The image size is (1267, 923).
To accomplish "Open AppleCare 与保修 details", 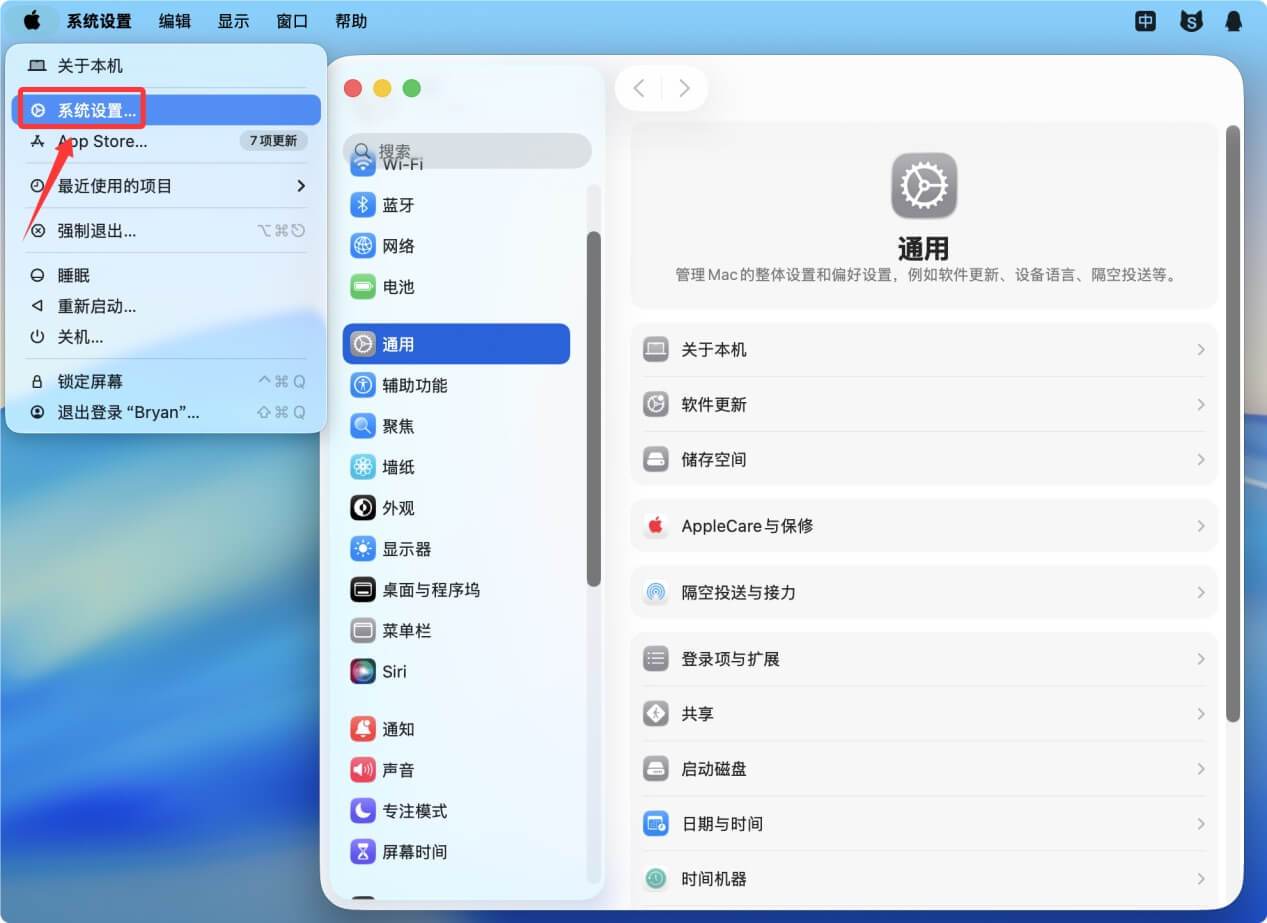I will pyautogui.click(x=922, y=525).
